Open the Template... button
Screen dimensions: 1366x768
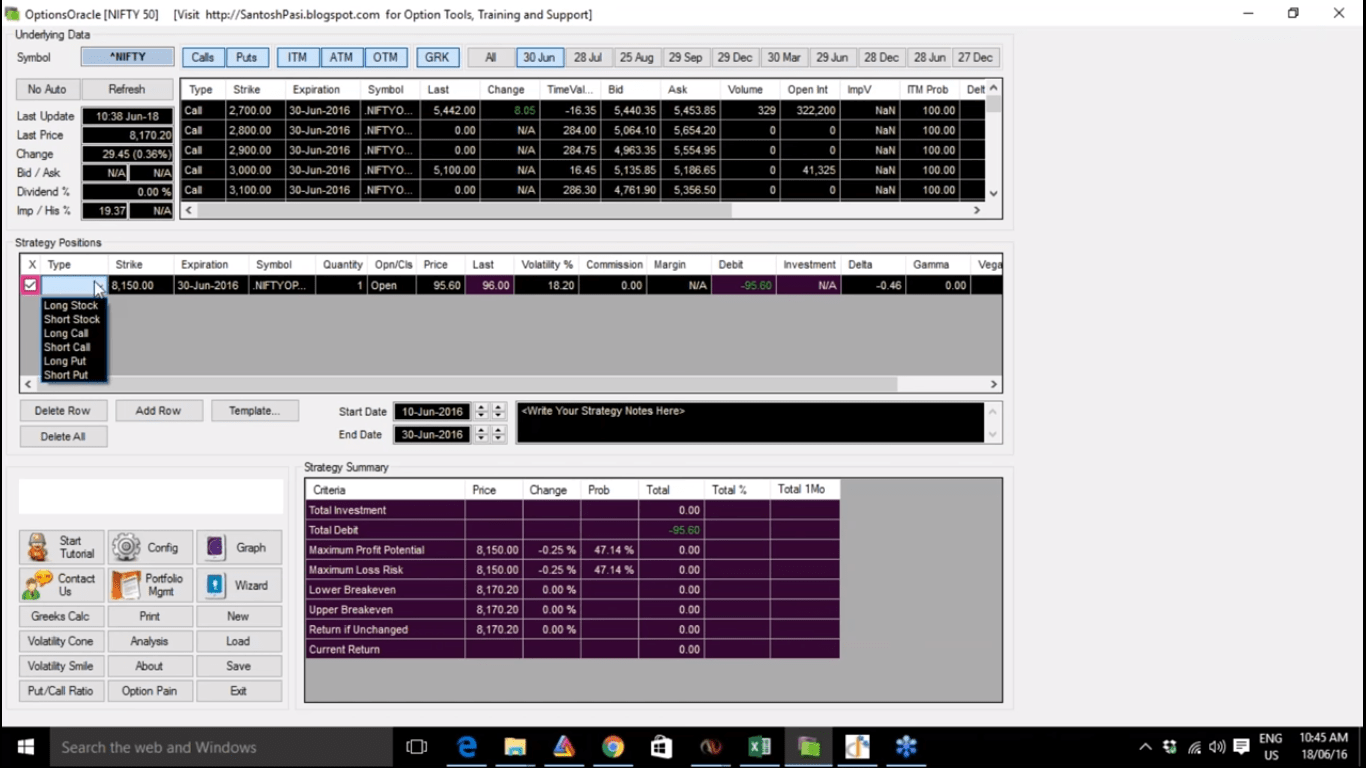click(x=254, y=411)
